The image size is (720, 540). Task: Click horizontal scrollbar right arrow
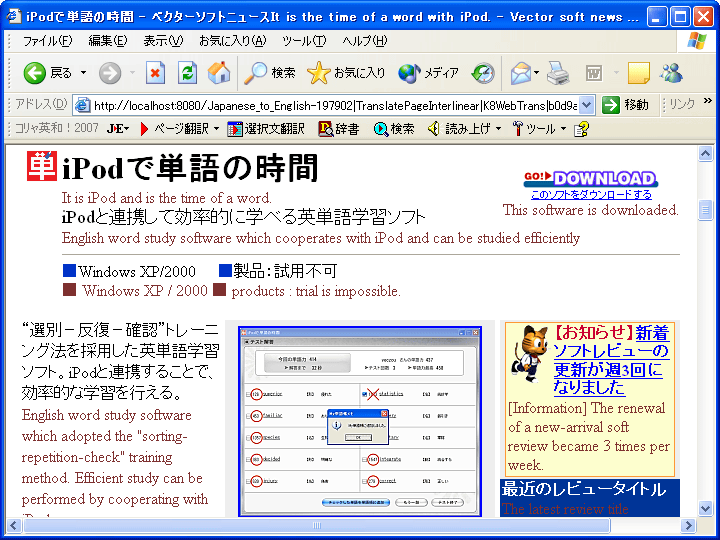pos(688,525)
